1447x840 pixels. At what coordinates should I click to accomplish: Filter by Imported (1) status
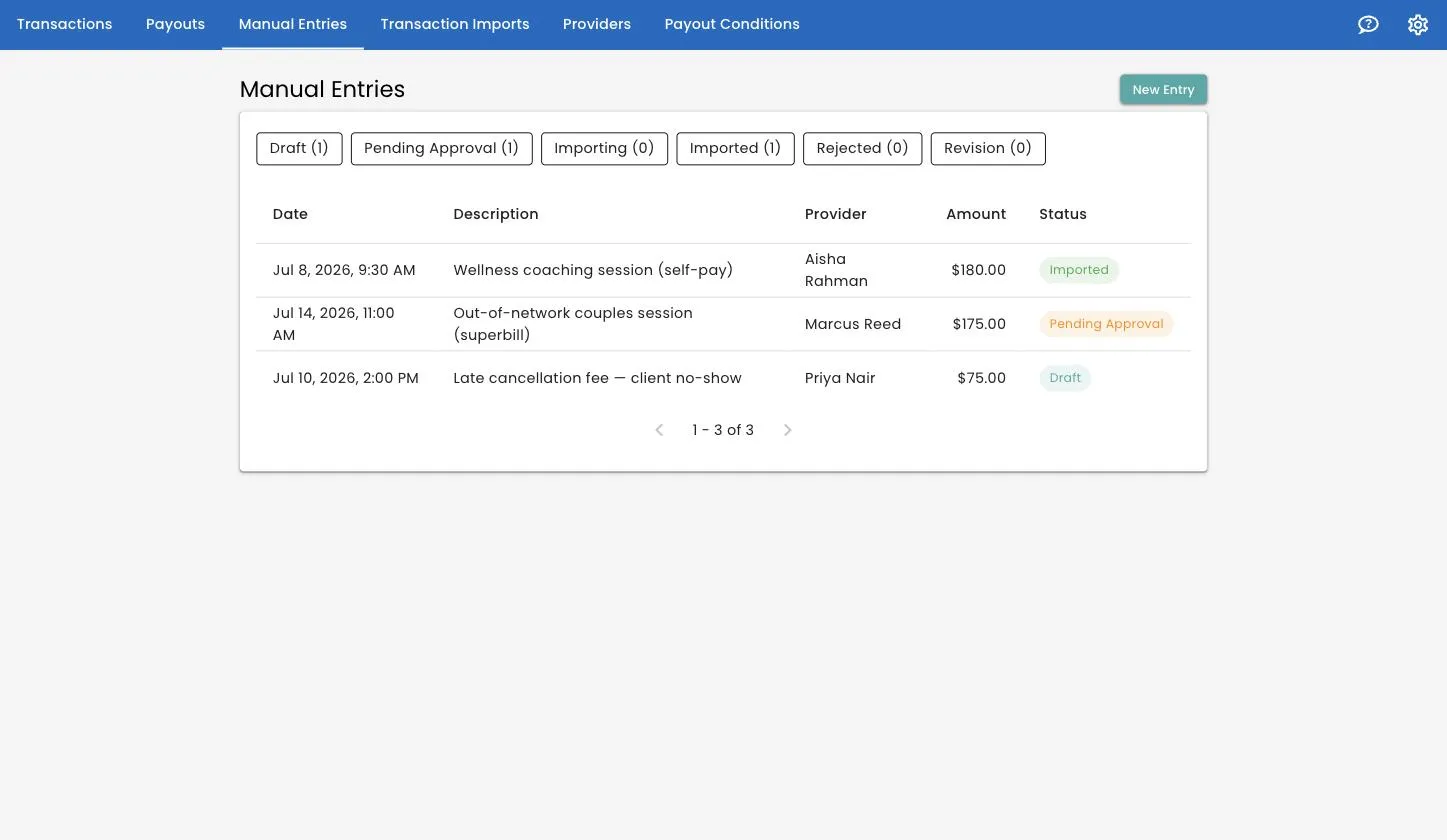pyautogui.click(x=735, y=148)
